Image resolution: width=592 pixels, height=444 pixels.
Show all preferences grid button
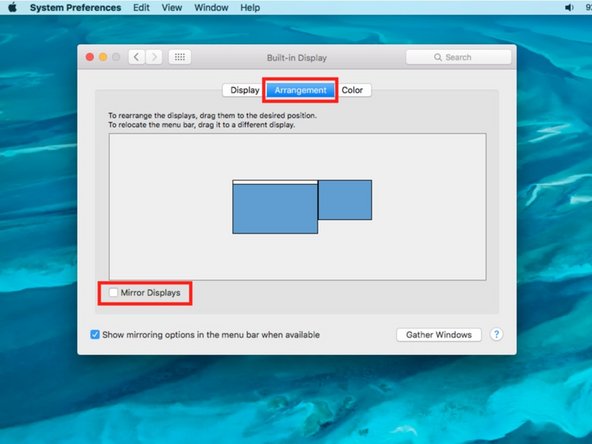tap(180, 57)
